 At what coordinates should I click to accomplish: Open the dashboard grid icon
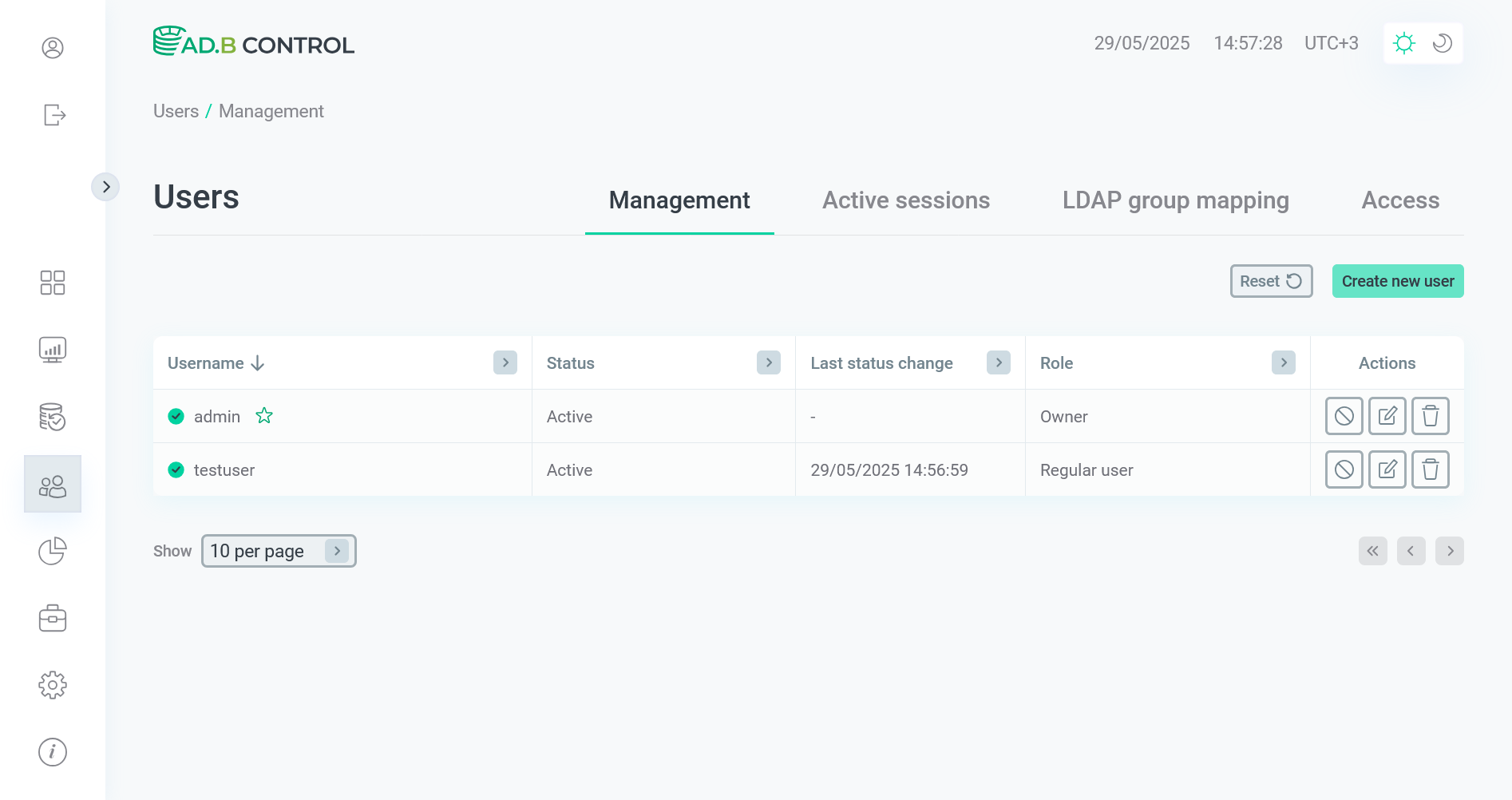point(53,283)
